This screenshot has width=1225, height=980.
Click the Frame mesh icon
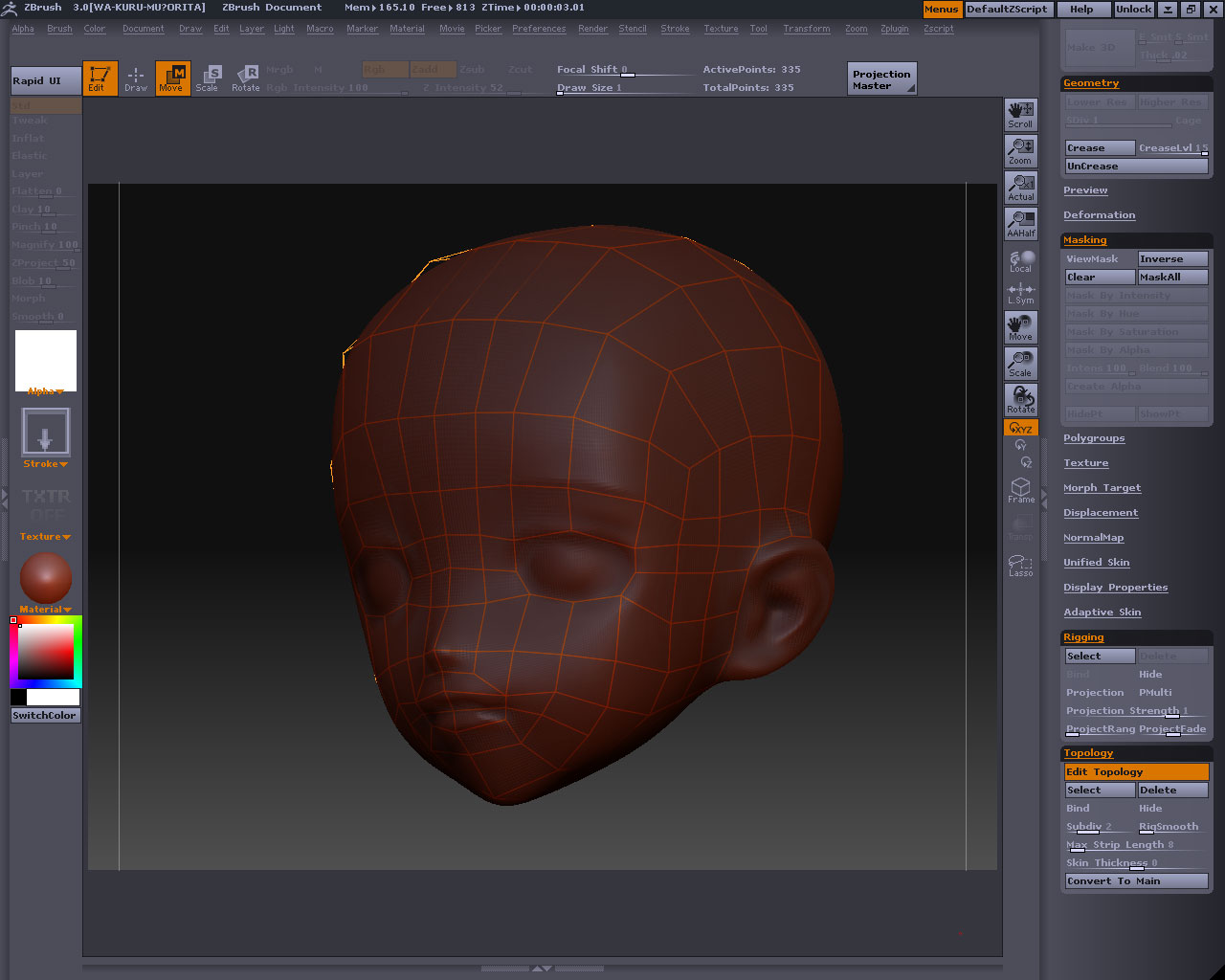point(1020,490)
